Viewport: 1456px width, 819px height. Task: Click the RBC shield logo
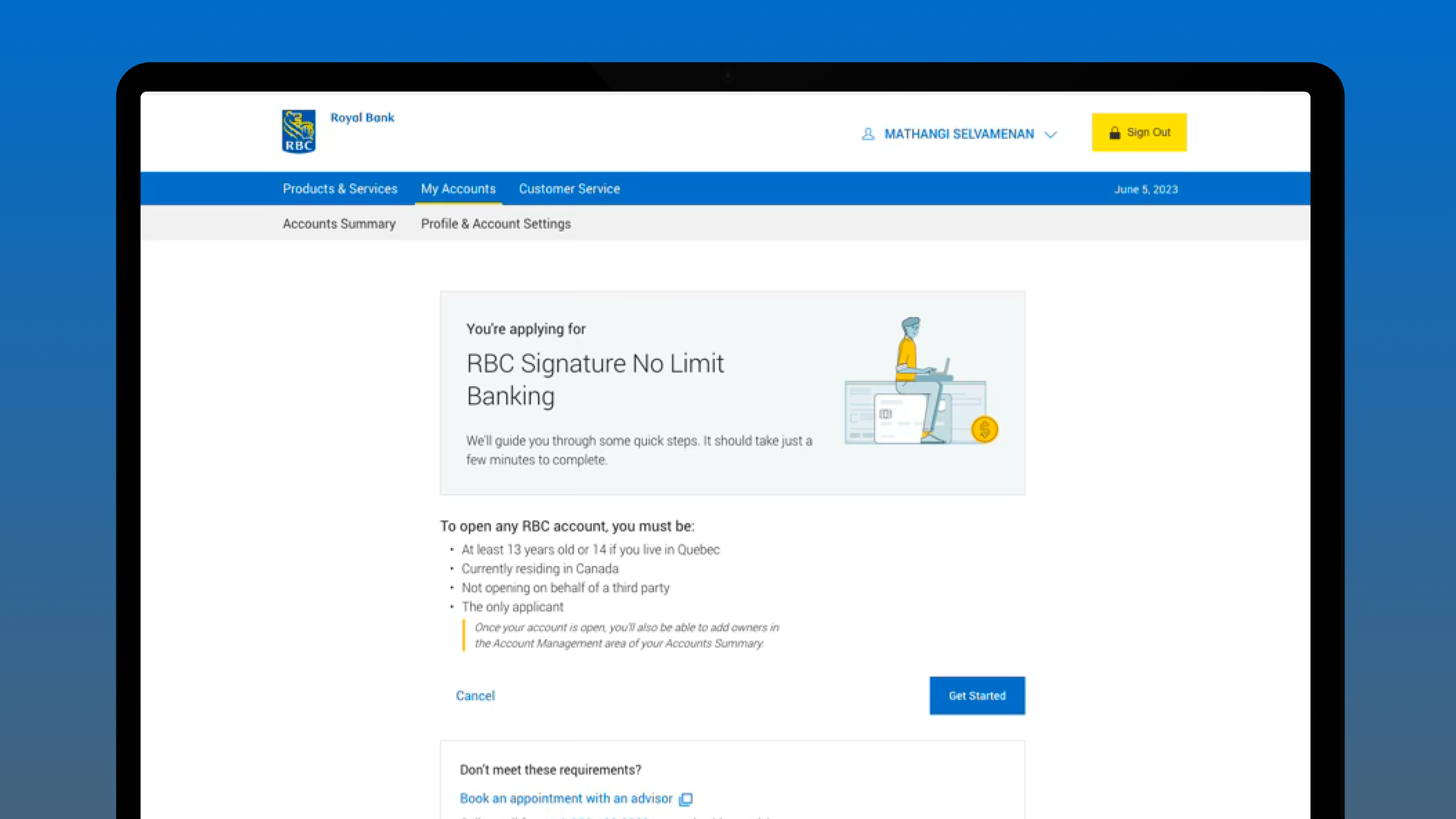(299, 132)
